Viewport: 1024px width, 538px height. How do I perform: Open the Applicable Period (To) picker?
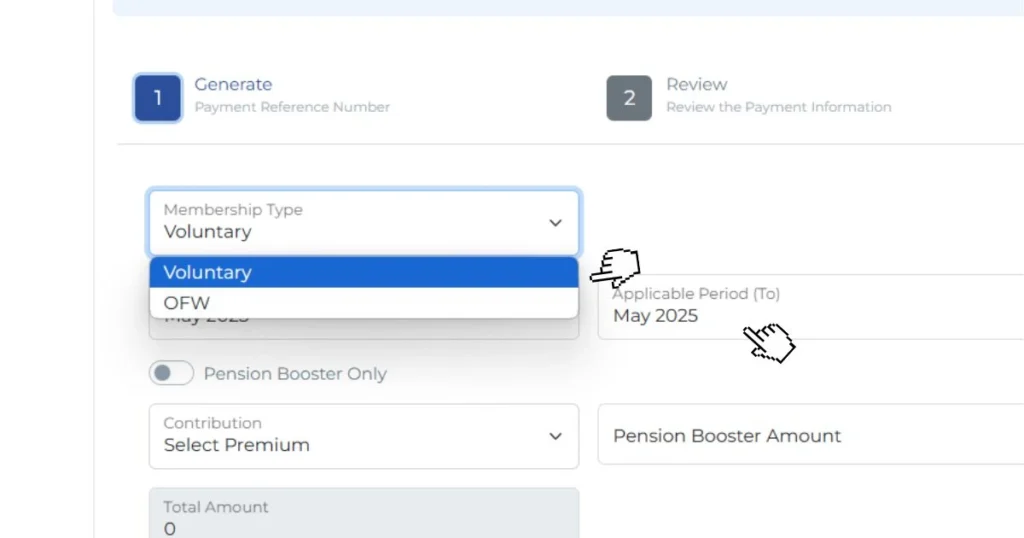810,306
